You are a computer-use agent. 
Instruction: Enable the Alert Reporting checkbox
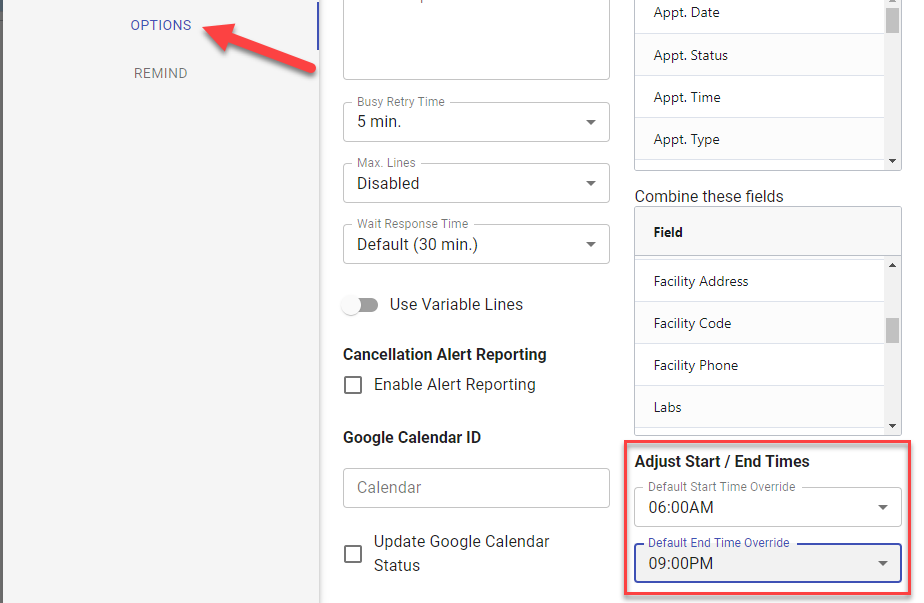[x=353, y=385]
